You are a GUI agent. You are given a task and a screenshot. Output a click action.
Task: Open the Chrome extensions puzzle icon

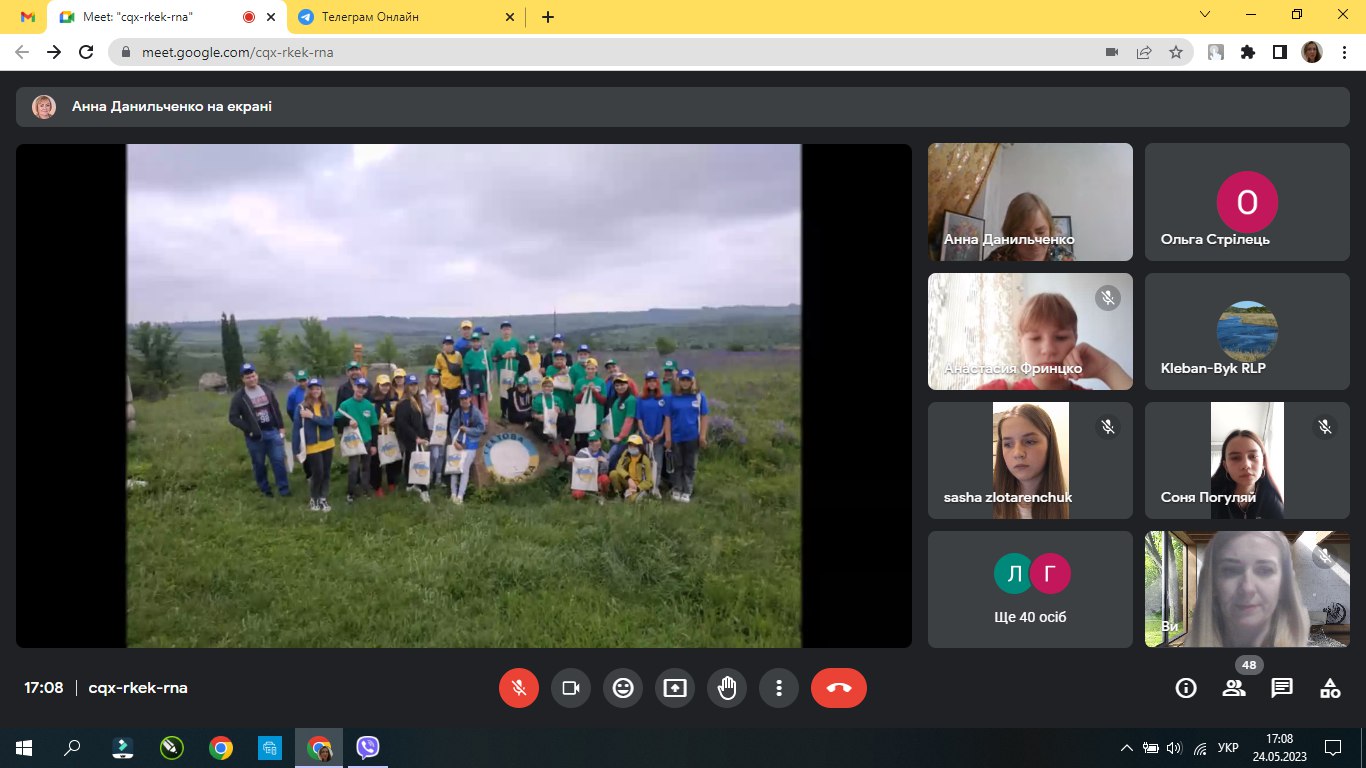pyautogui.click(x=1247, y=52)
